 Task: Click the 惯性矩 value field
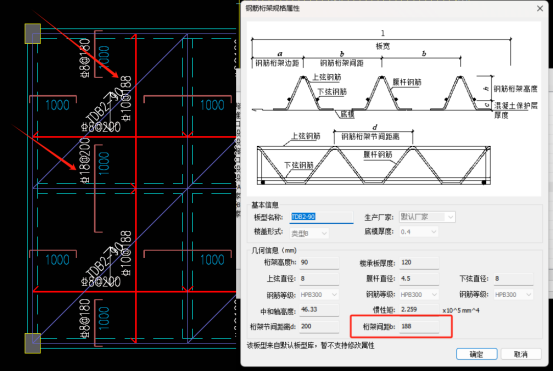[419, 310]
